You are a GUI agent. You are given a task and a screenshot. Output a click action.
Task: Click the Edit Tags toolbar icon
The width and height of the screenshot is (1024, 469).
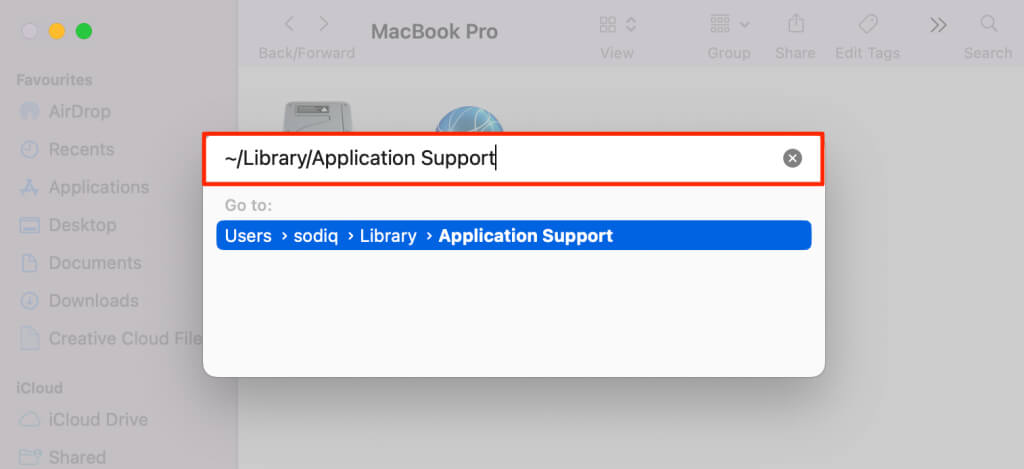coord(867,25)
